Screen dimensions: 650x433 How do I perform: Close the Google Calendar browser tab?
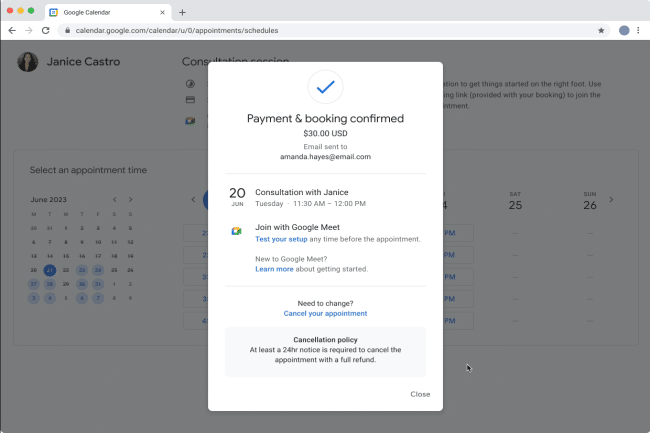click(x=163, y=12)
